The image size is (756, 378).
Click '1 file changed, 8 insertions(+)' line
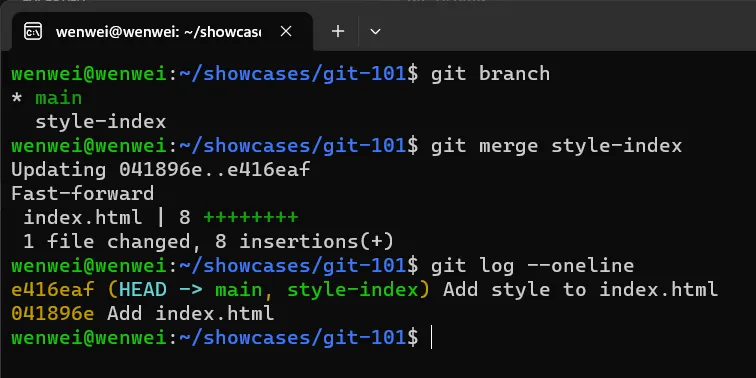point(208,242)
